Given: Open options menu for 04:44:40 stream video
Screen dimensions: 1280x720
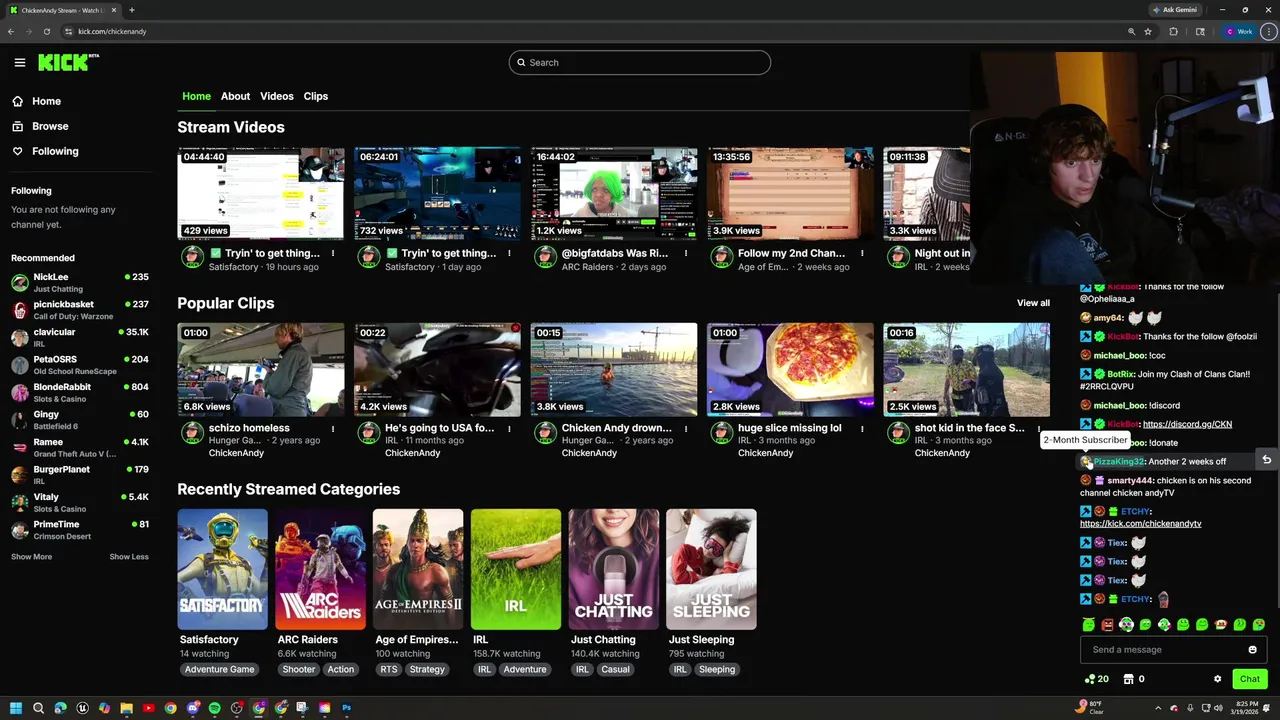Looking at the screenshot, I should 333,253.
